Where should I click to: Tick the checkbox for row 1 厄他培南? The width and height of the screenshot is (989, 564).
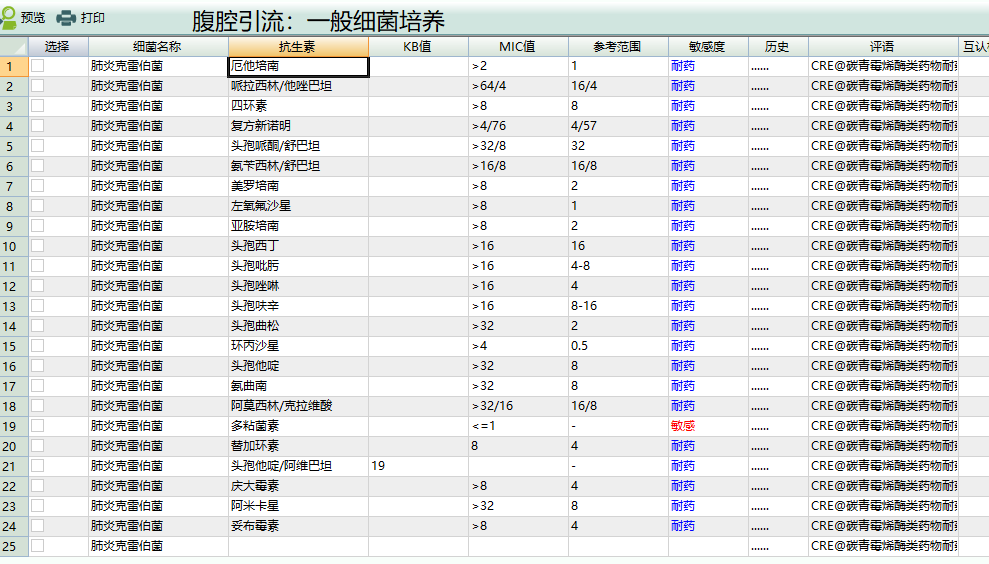point(38,66)
